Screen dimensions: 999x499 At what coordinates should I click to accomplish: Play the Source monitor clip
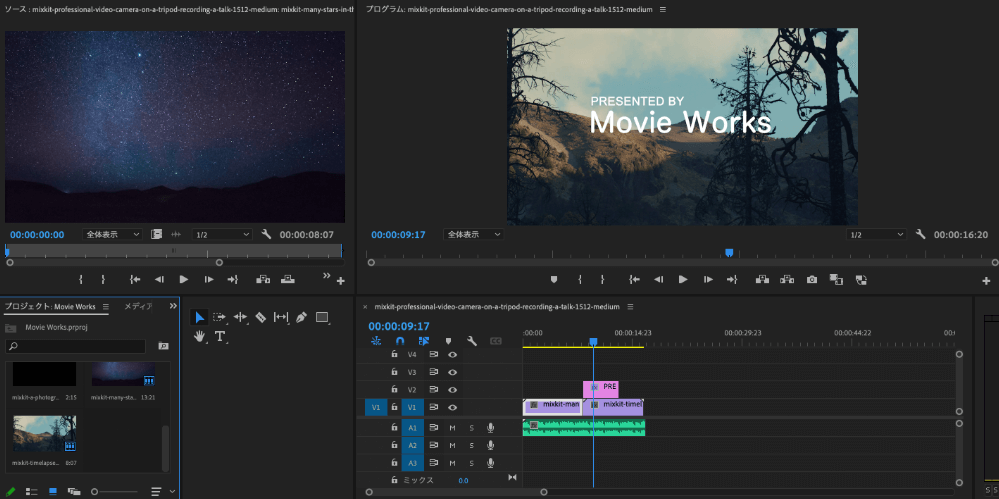tap(183, 279)
